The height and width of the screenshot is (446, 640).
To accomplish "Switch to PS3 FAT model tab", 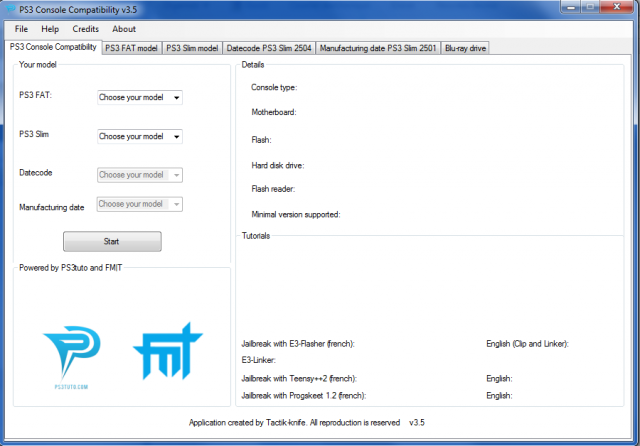I will pyautogui.click(x=131, y=48).
